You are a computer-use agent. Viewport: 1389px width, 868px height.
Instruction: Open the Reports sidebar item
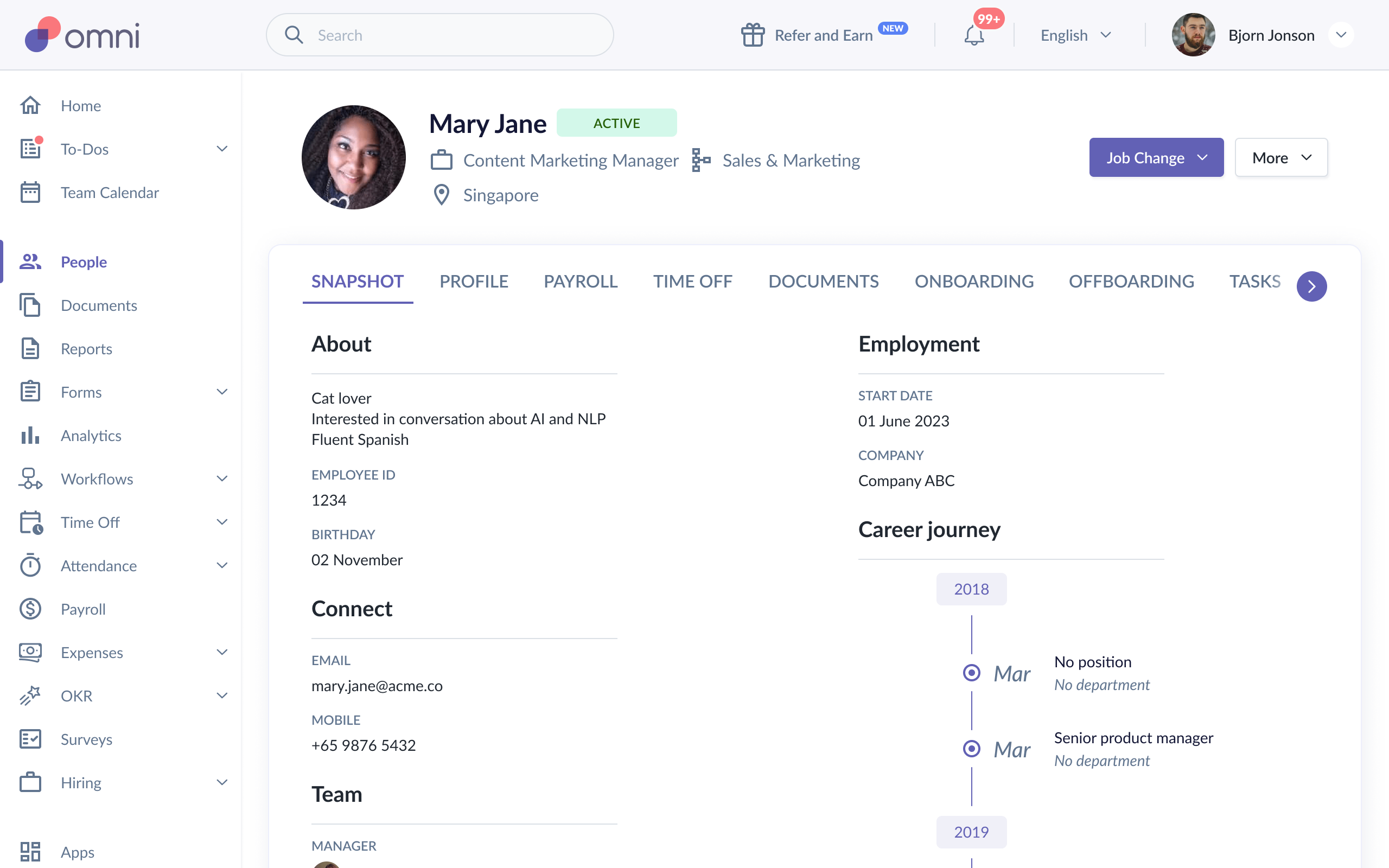point(86,349)
